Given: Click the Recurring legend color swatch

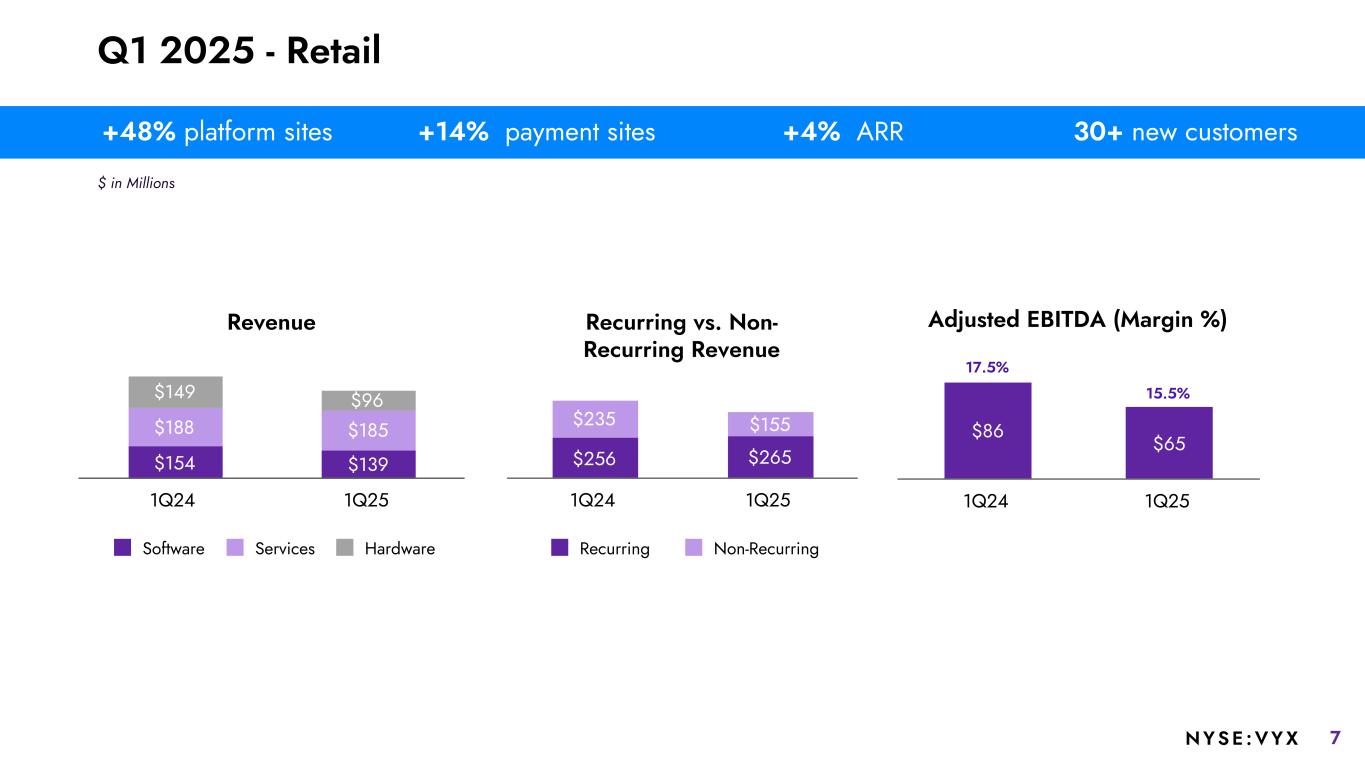Looking at the screenshot, I should pyautogui.click(x=560, y=548).
